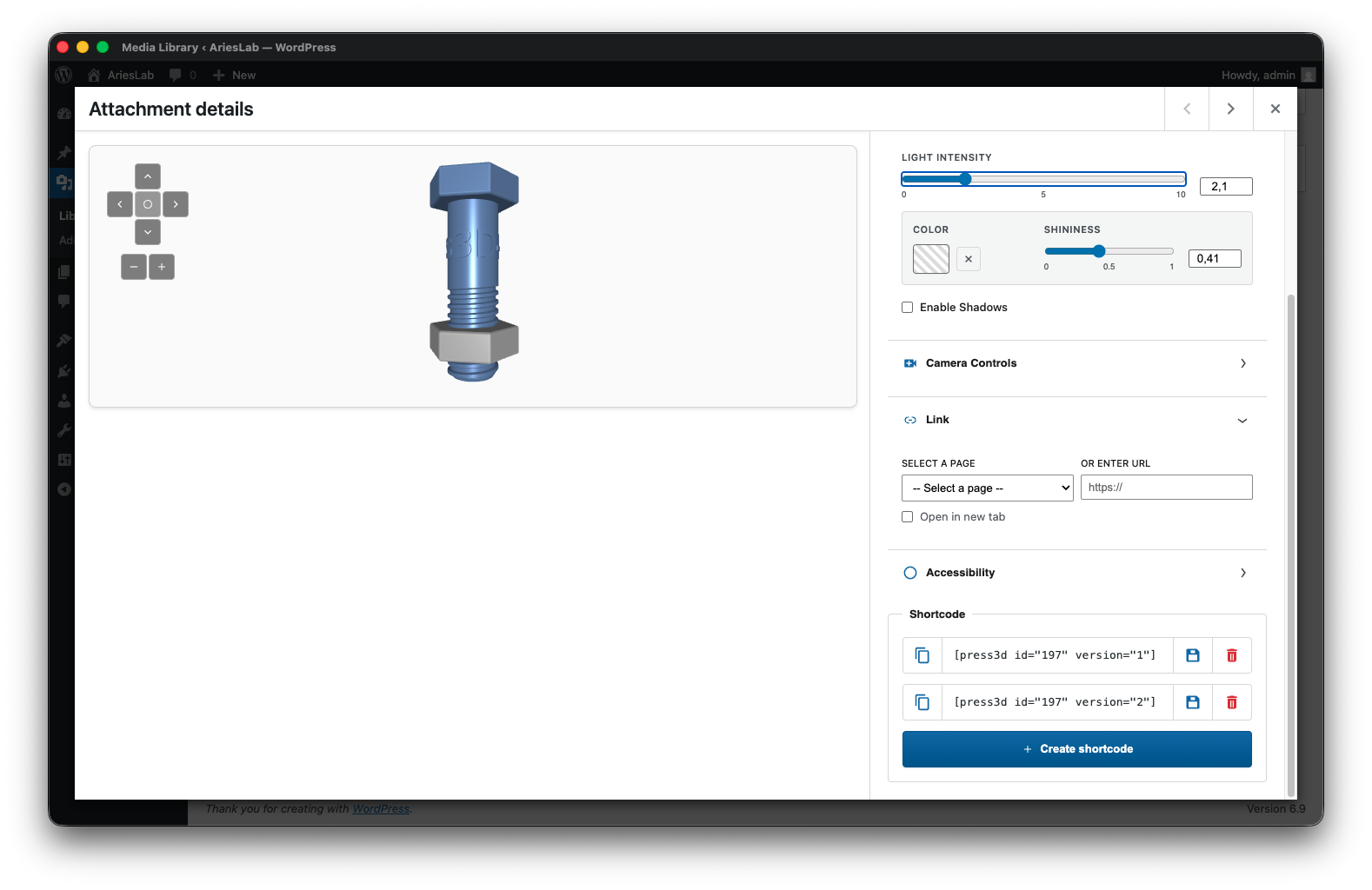The width and height of the screenshot is (1372, 890).
Task: Expand the Accessibility section
Action: point(1076,573)
